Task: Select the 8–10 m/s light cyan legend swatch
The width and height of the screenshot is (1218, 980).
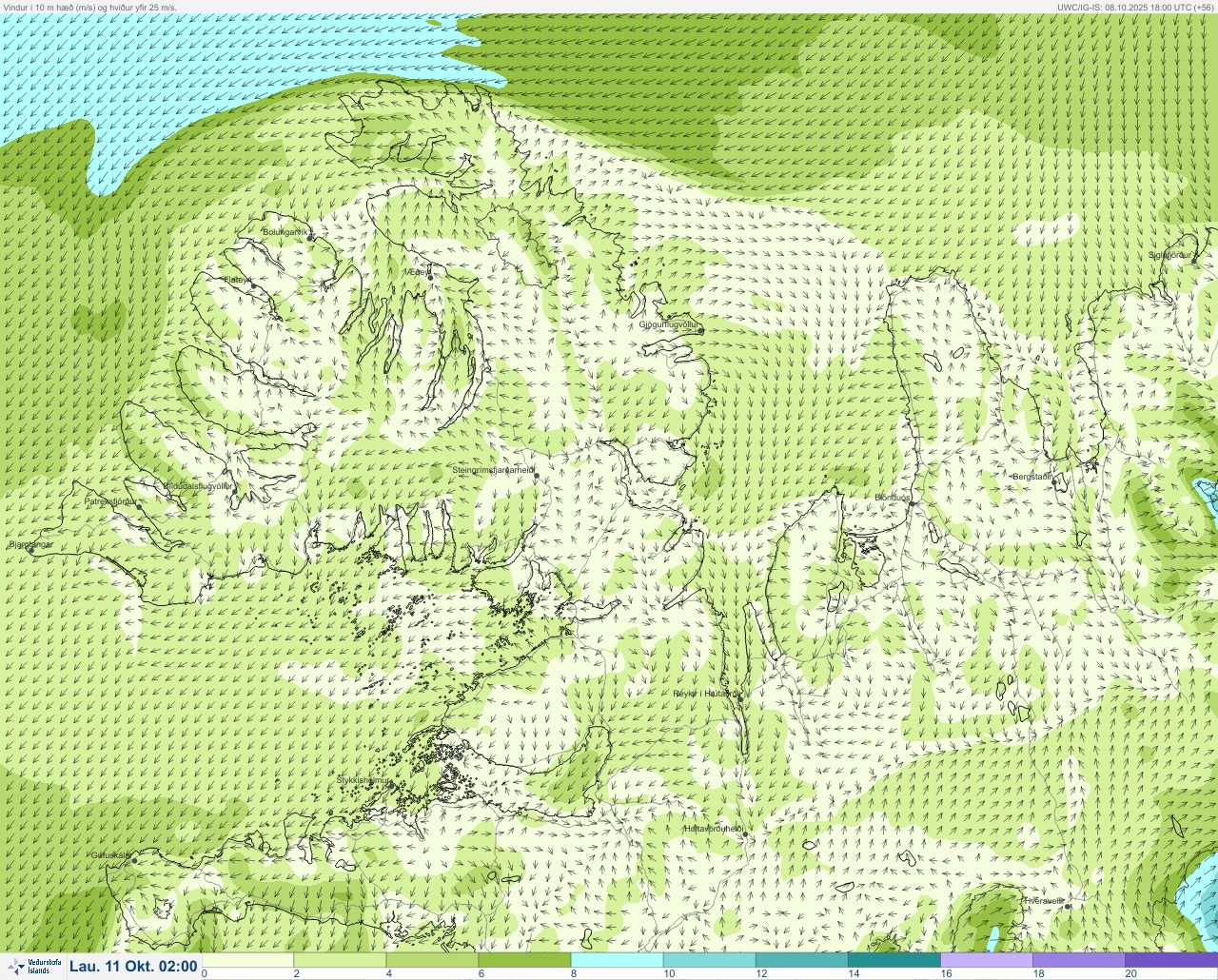Action: pos(617,960)
